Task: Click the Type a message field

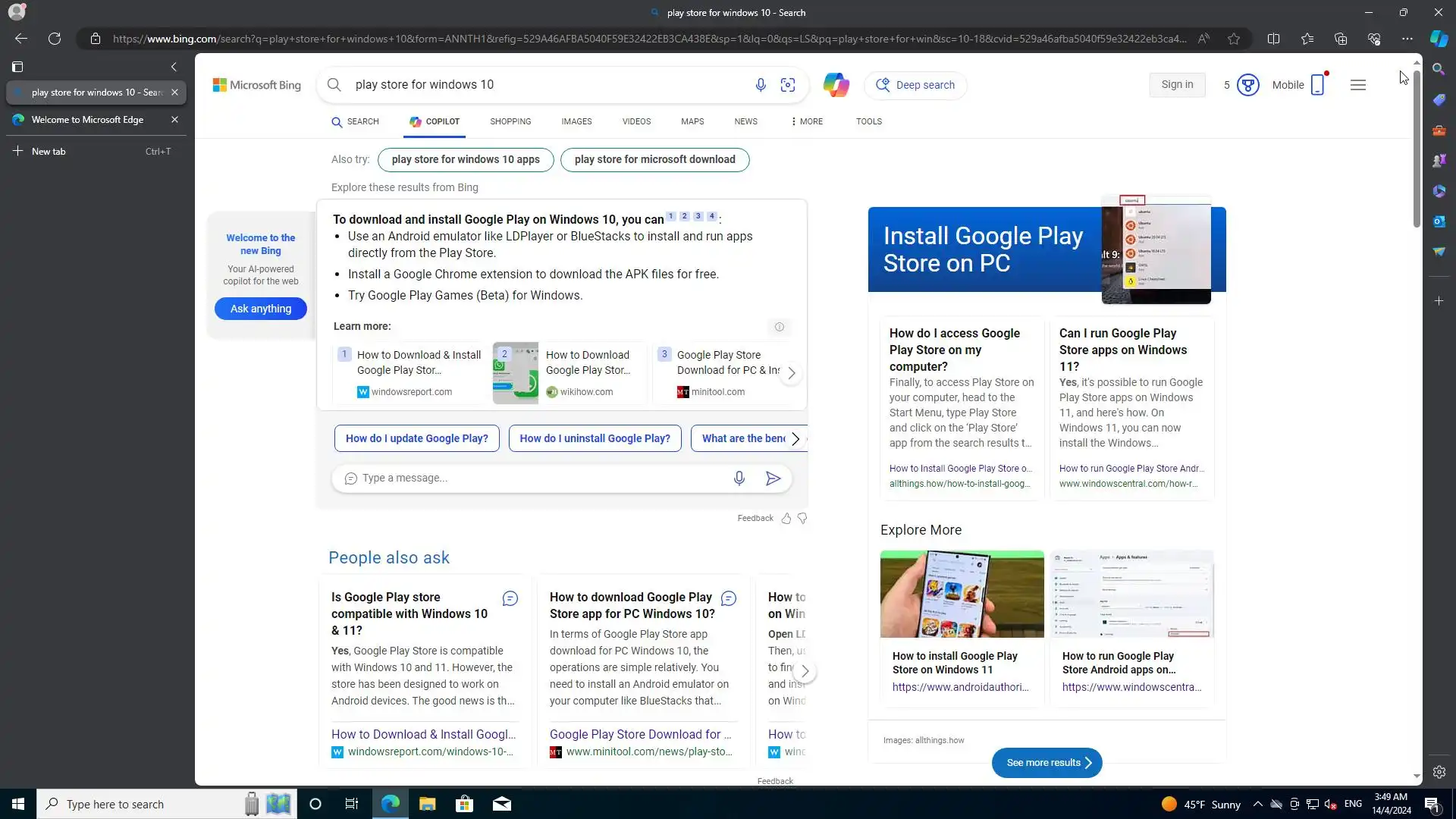Action: pyautogui.click(x=538, y=479)
